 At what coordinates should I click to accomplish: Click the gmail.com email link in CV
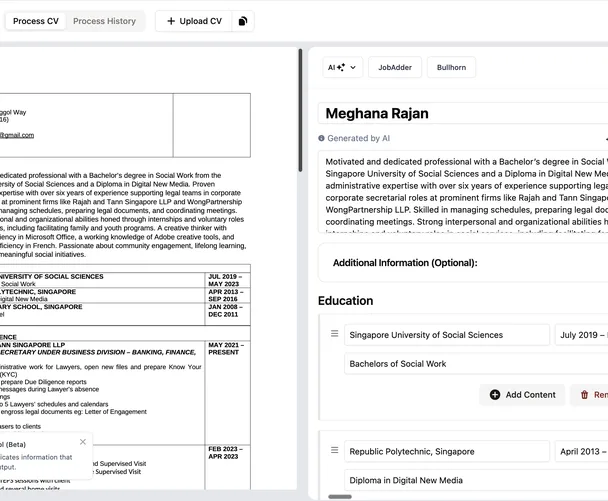point(17,135)
